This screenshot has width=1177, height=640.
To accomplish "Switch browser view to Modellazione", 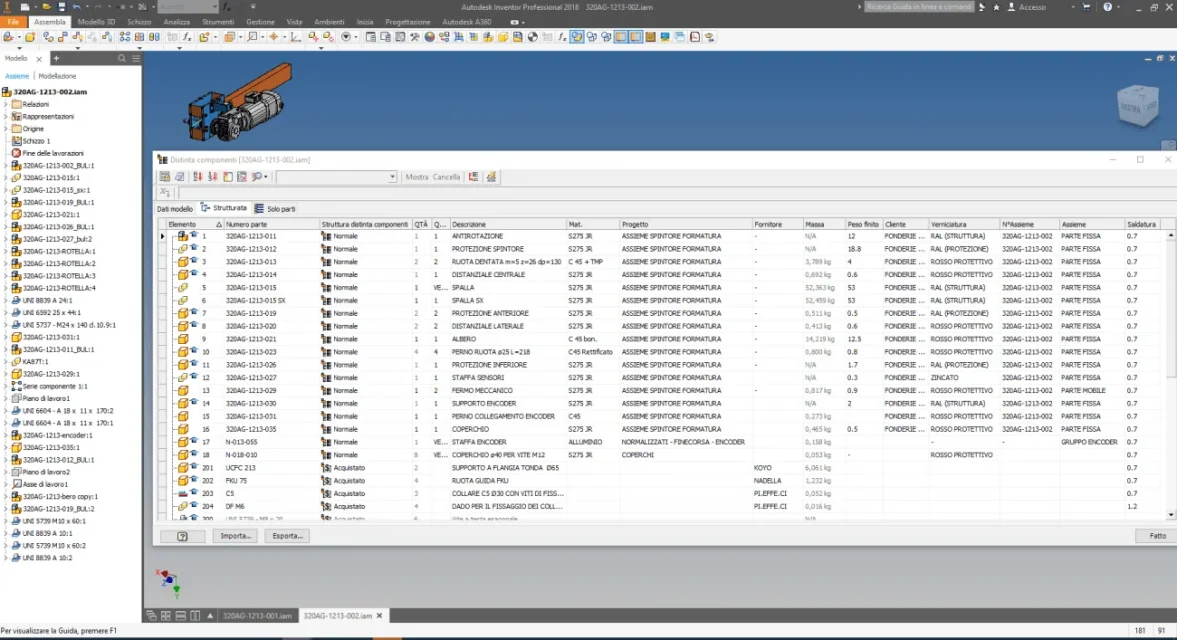I will coord(57,76).
